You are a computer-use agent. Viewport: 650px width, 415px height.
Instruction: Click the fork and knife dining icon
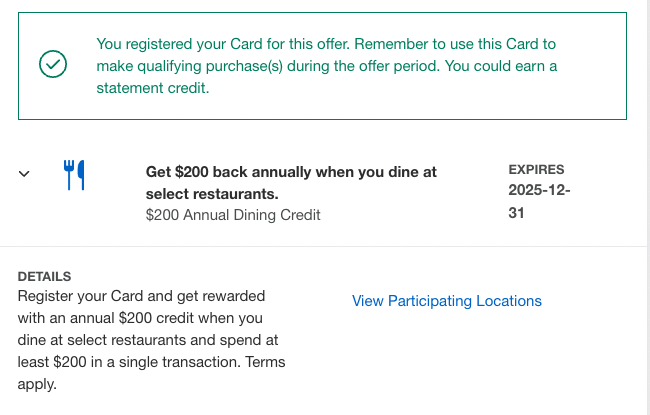coord(74,175)
